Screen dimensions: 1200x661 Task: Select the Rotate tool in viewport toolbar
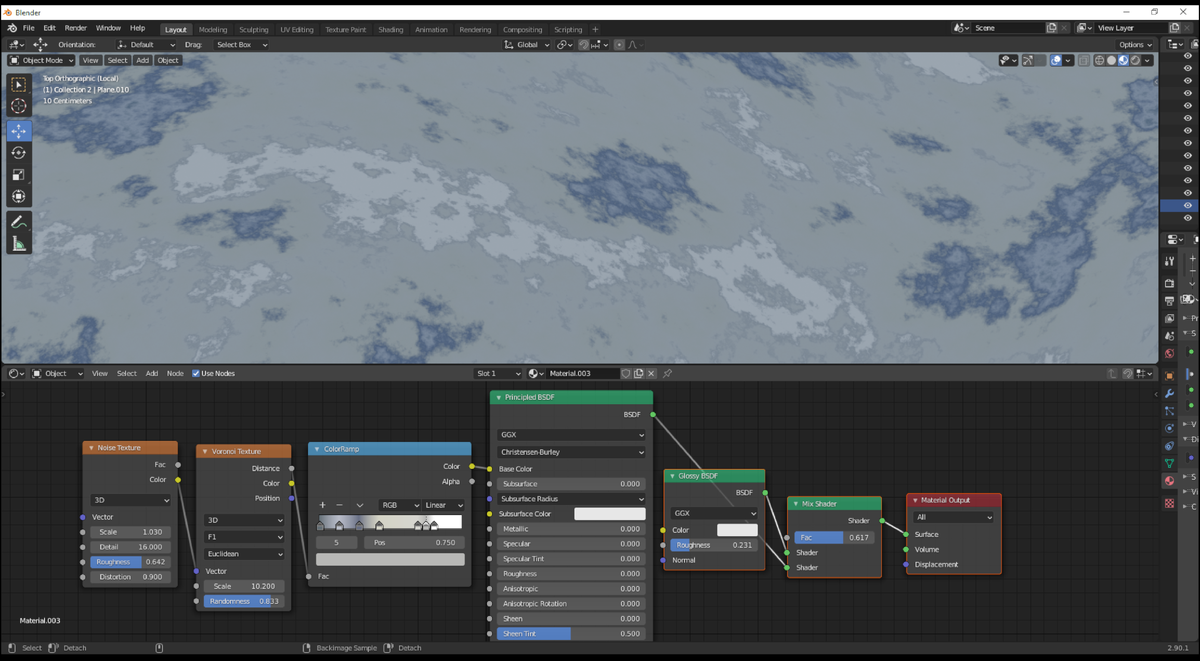pos(18,152)
